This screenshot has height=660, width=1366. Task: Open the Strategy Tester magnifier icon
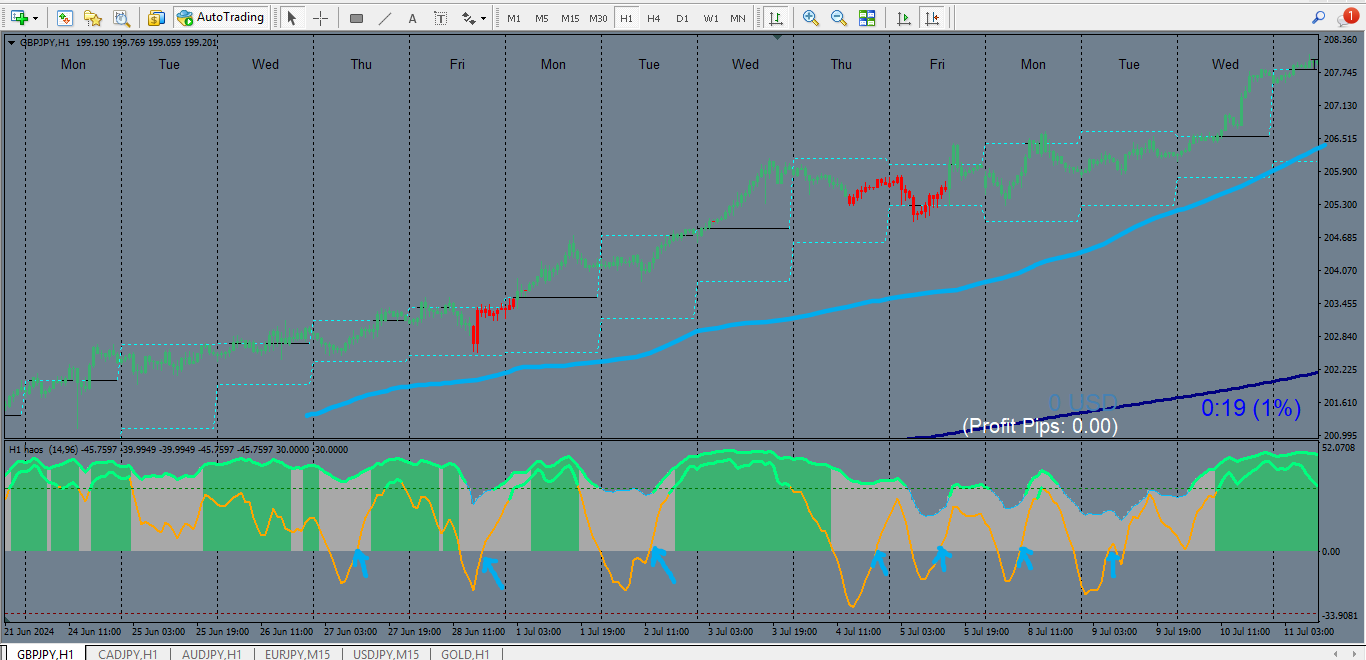tap(121, 18)
